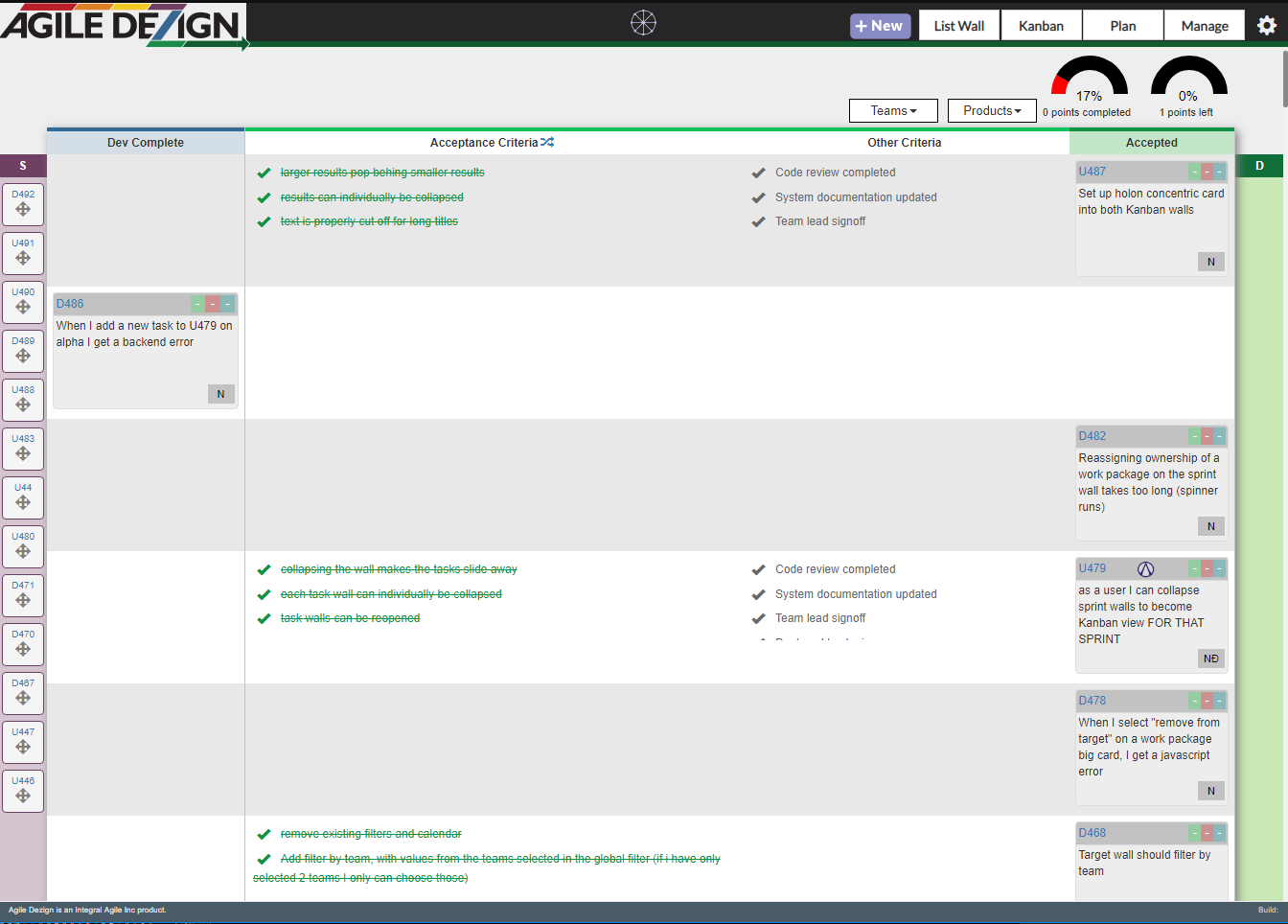Switch to the Kanban view
This screenshot has height=924, width=1288.
(x=1041, y=26)
